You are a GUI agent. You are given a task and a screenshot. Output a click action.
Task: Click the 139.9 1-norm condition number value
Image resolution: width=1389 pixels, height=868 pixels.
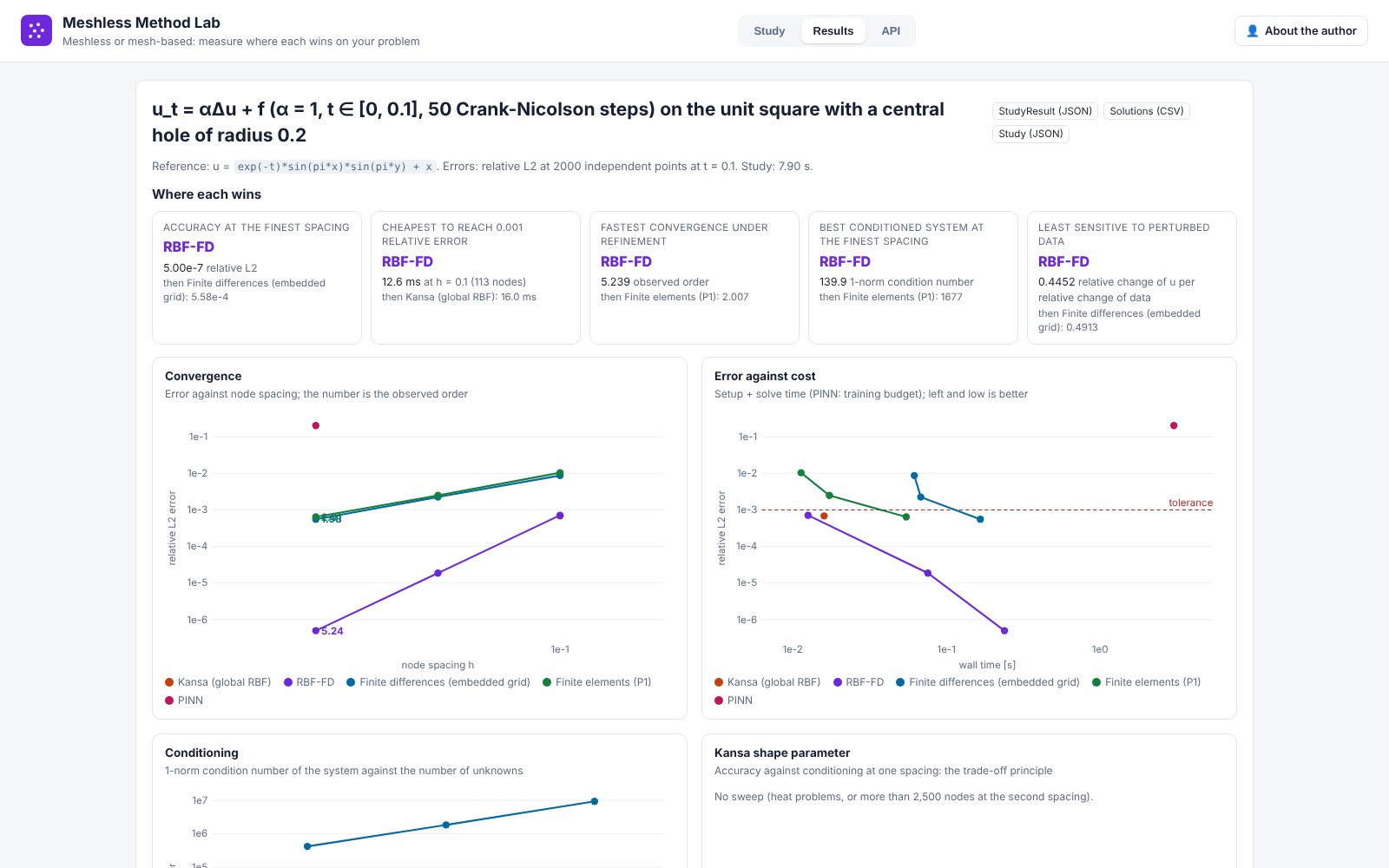[833, 282]
